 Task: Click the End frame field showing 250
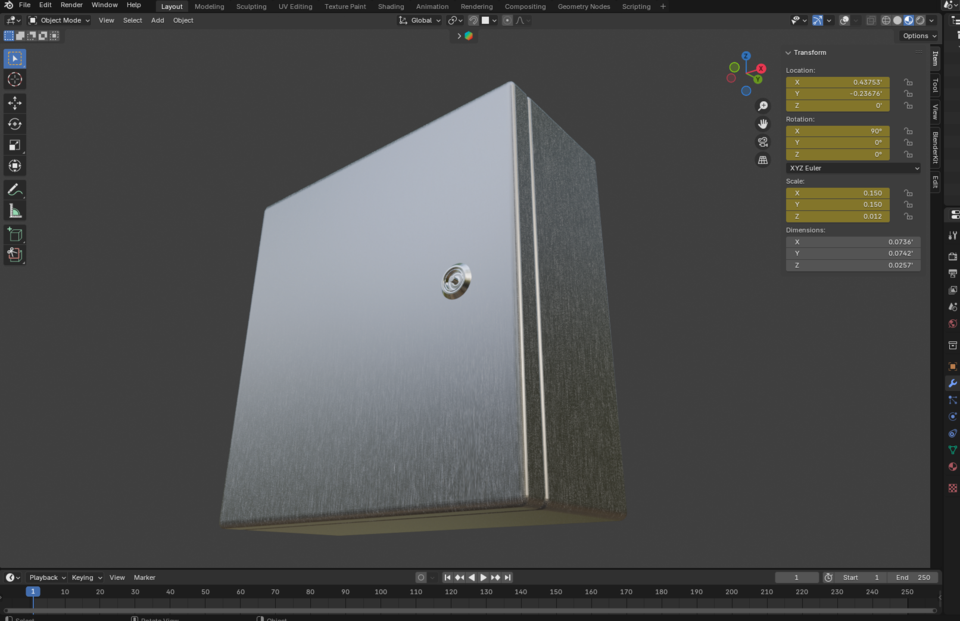tap(910, 577)
